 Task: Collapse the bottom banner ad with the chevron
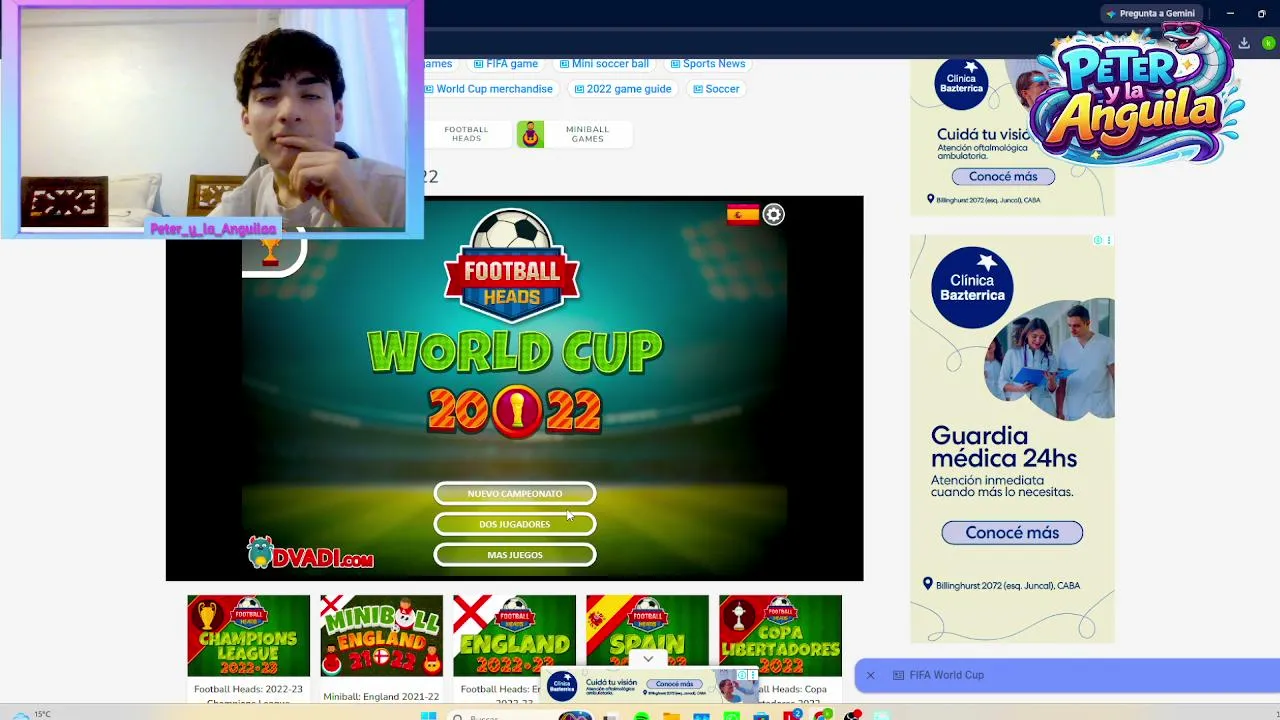pyautogui.click(x=648, y=659)
